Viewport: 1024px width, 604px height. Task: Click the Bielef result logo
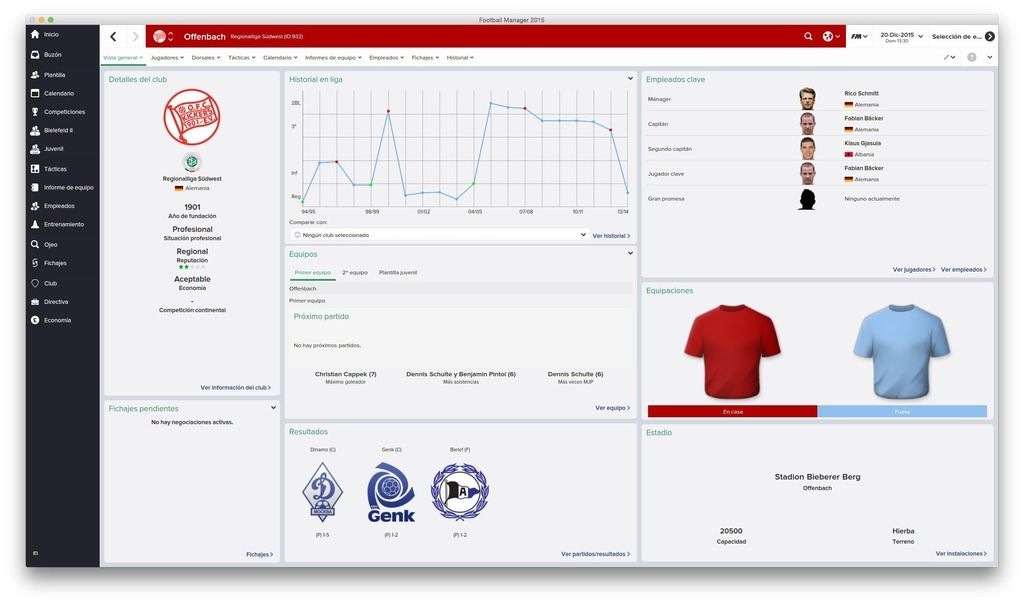[x=460, y=492]
